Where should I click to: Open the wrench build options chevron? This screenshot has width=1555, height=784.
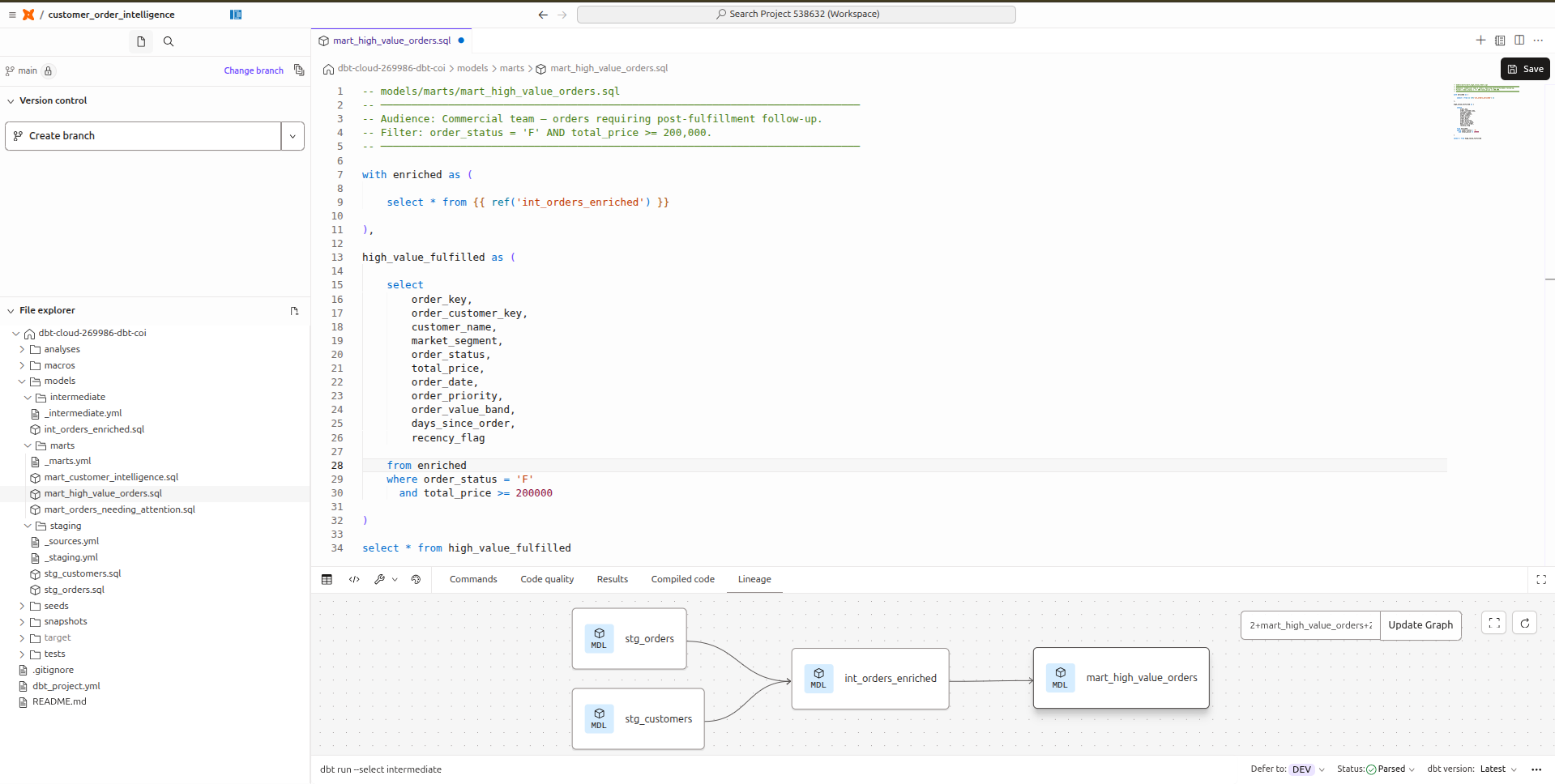(x=395, y=579)
